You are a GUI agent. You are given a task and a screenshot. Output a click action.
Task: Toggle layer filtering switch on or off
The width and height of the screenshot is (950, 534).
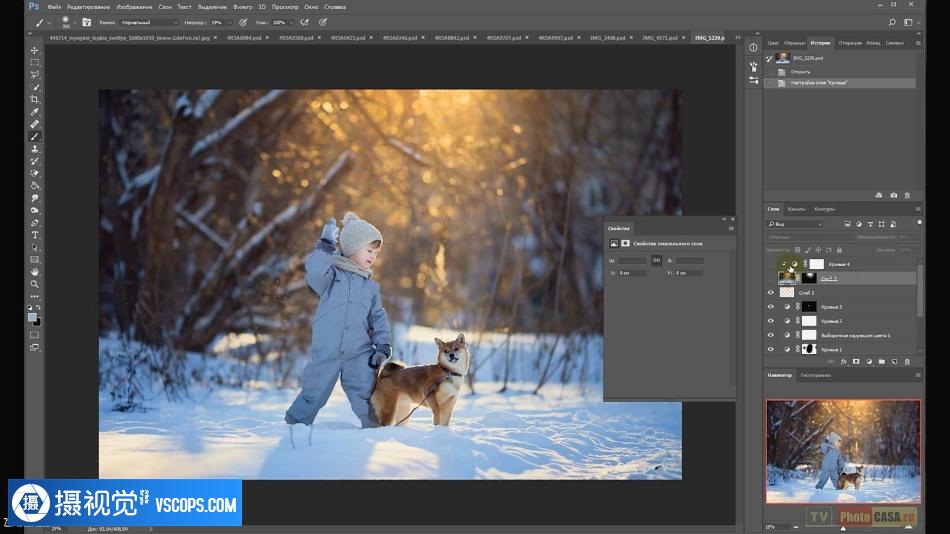pyautogui.click(x=919, y=223)
